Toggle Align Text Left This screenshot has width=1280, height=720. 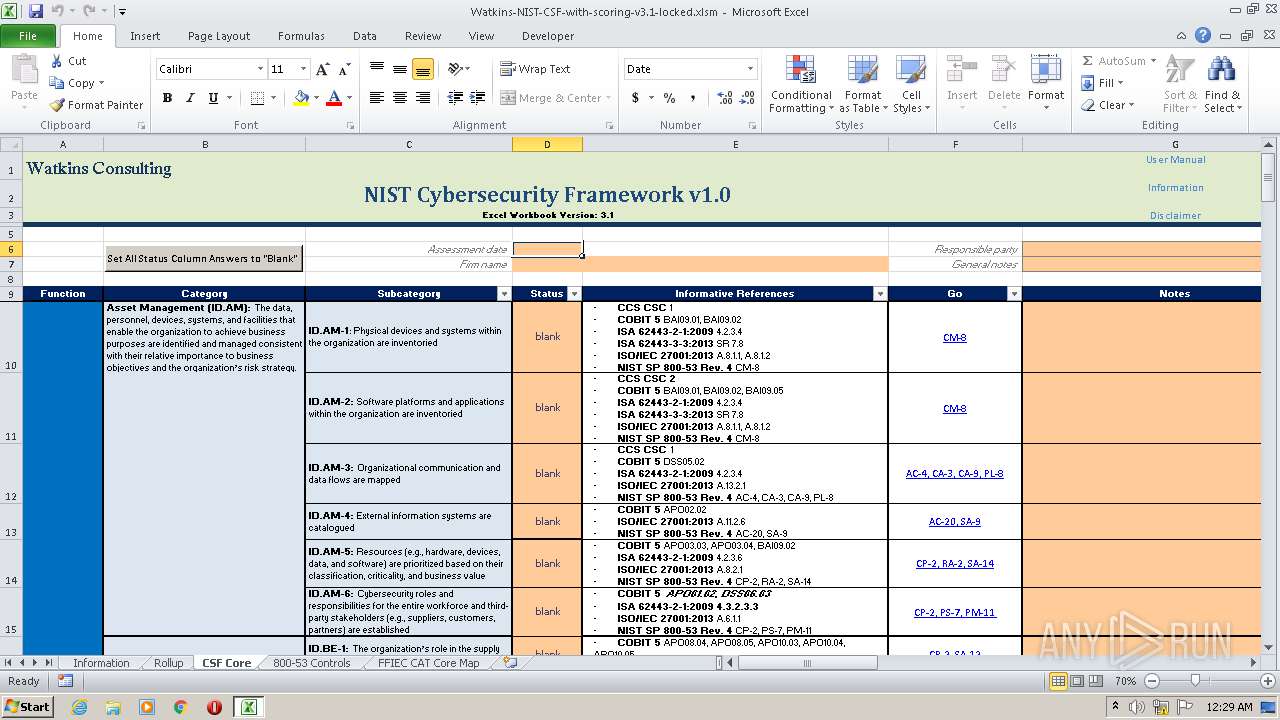coord(377,98)
